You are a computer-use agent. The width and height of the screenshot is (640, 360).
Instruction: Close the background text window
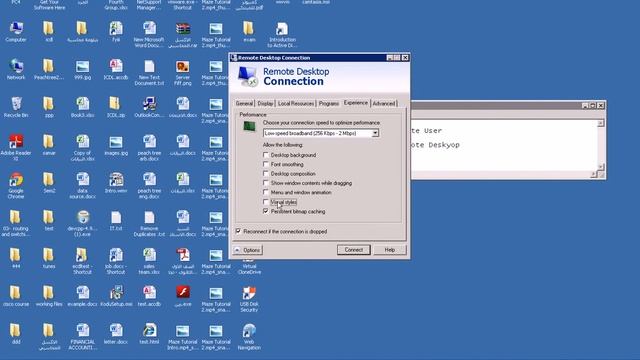[x=601, y=106]
